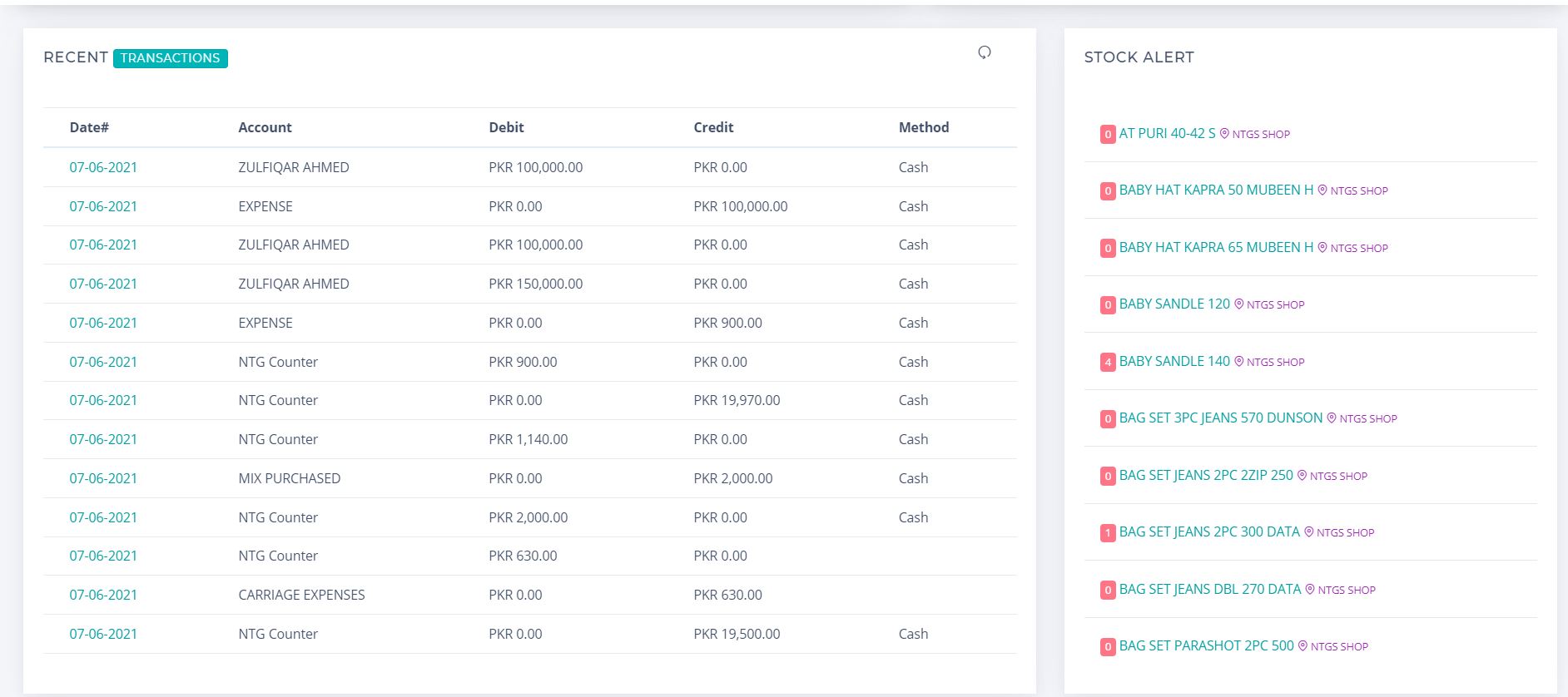The width and height of the screenshot is (1568, 697).
Task: Click the red 0 badge for BABY HAT KAPRA 50 MUBEEN H
Action: click(x=1107, y=190)
